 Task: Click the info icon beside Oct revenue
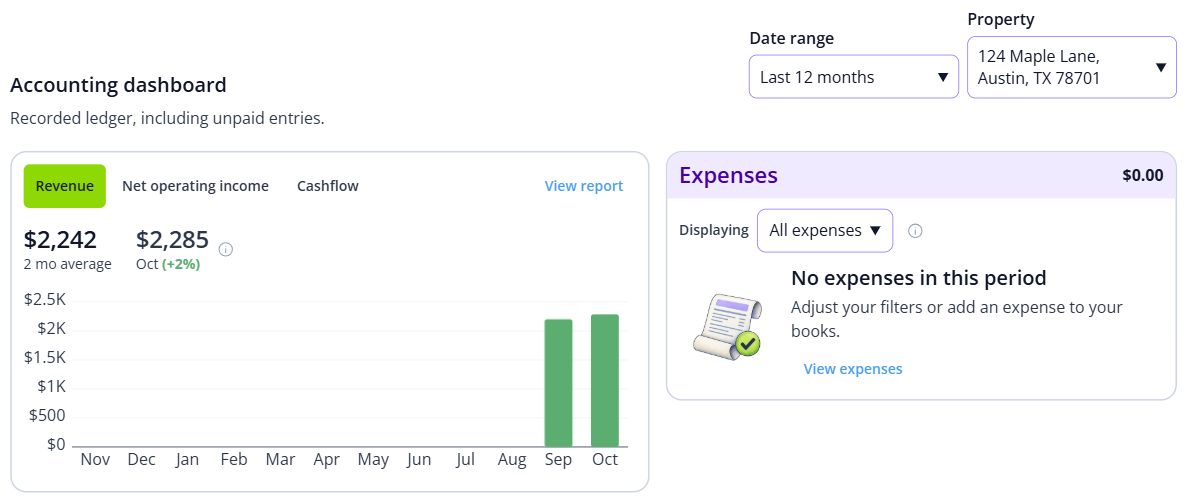point(226,249)
